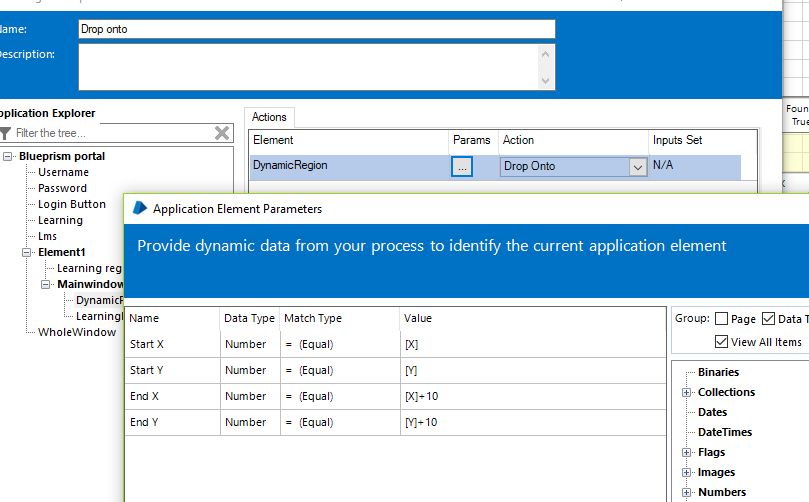Expand the Flags data item group

point(687,452)
